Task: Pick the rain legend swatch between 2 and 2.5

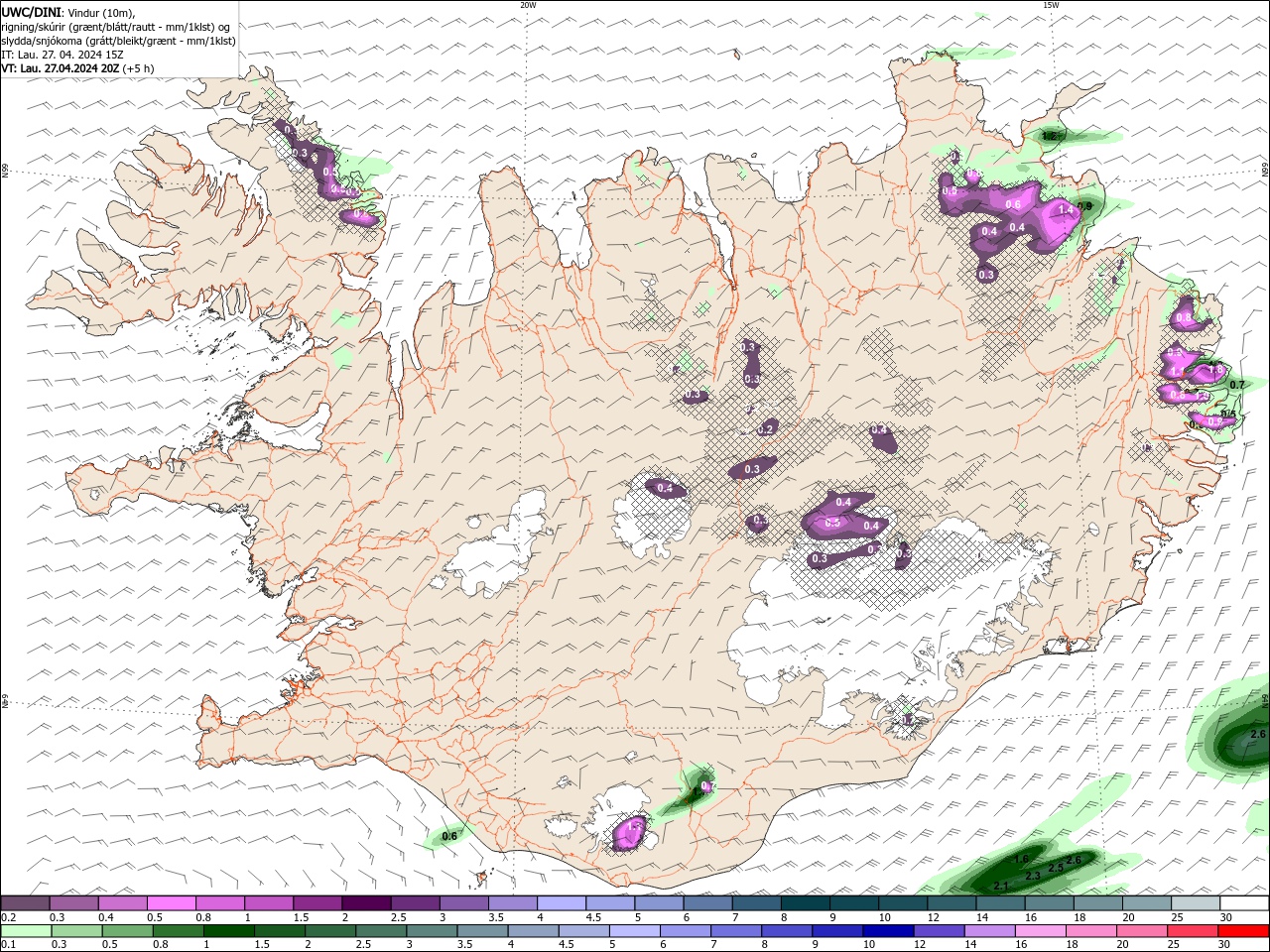Action: point(330,931)
